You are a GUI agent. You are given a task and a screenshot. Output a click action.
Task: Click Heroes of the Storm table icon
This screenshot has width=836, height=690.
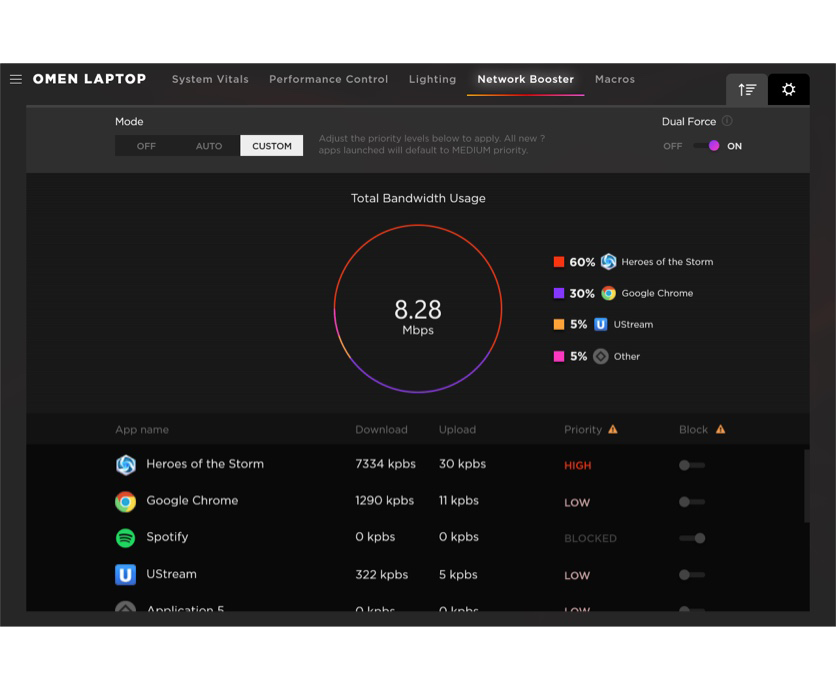click(x=126, y=465)
